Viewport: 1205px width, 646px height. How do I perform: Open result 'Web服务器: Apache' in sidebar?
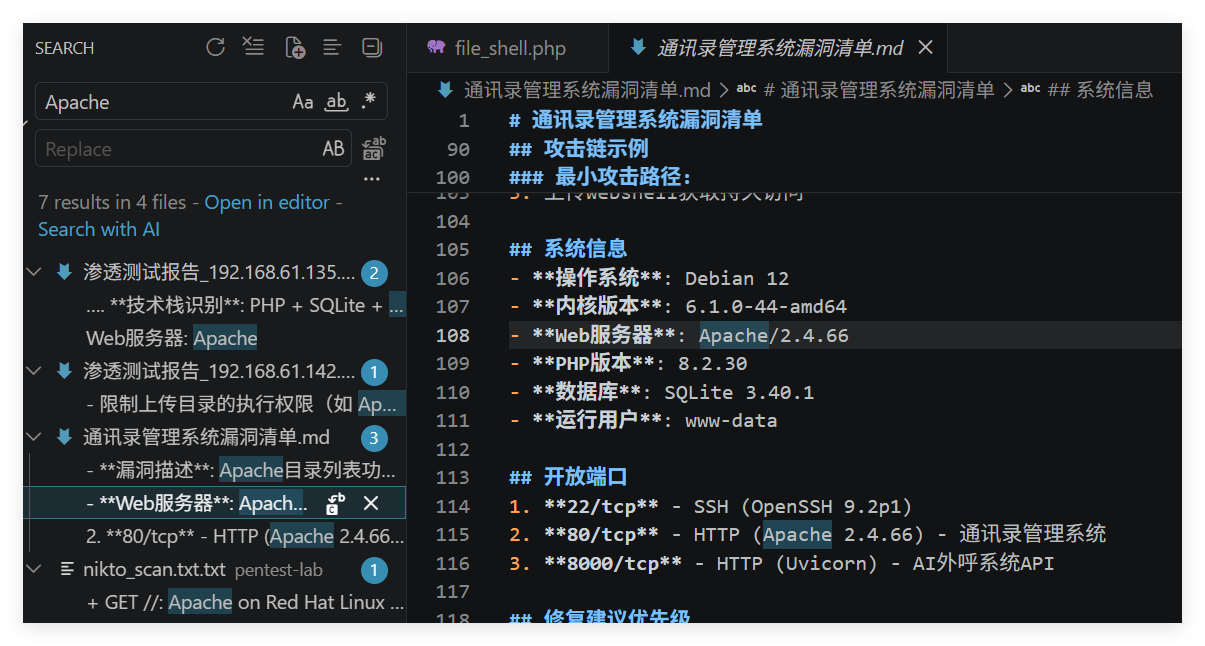tap(172, 338)
